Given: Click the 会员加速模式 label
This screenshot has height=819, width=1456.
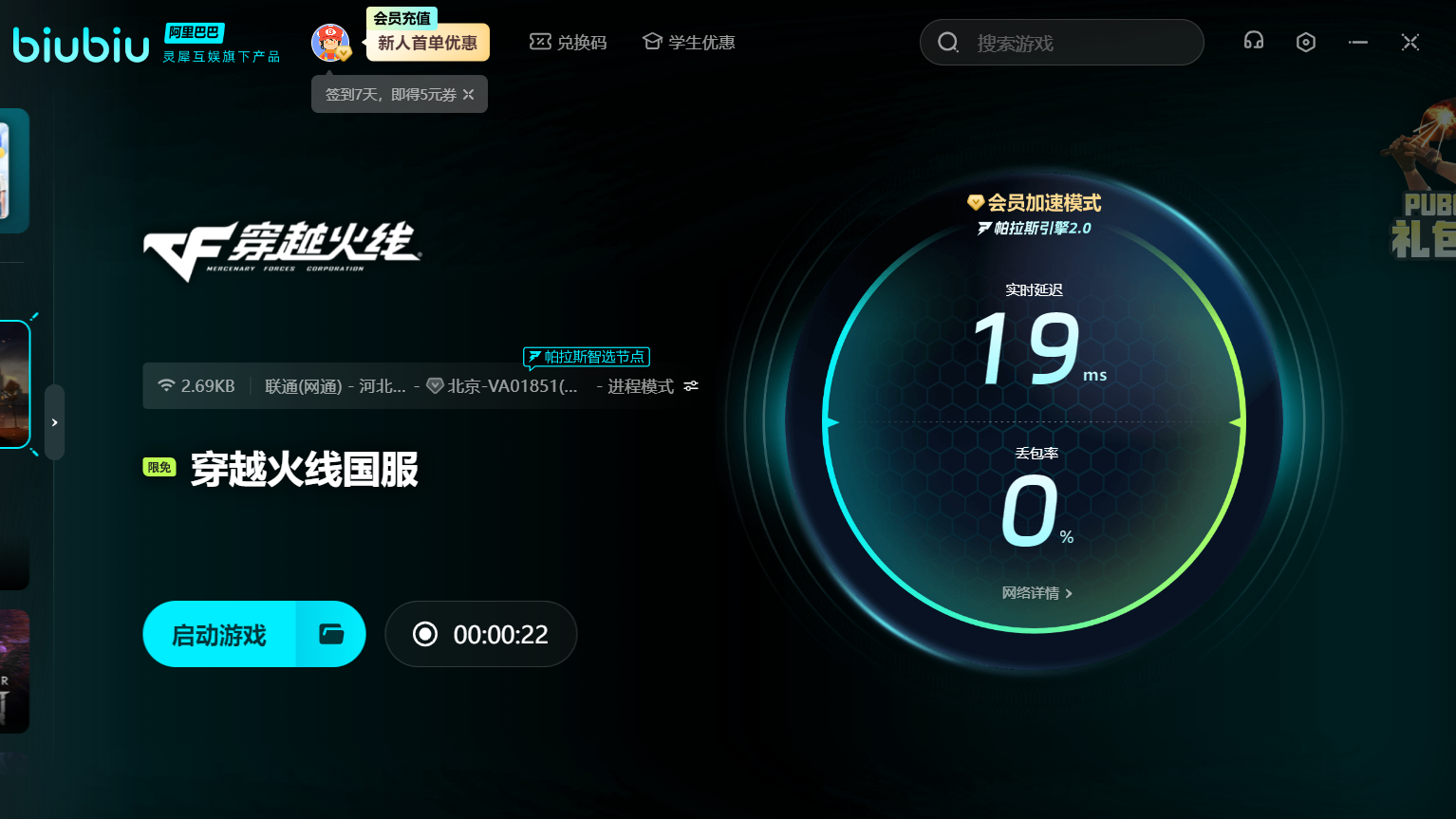Looking at the screenshot, I should point(1035,202).
